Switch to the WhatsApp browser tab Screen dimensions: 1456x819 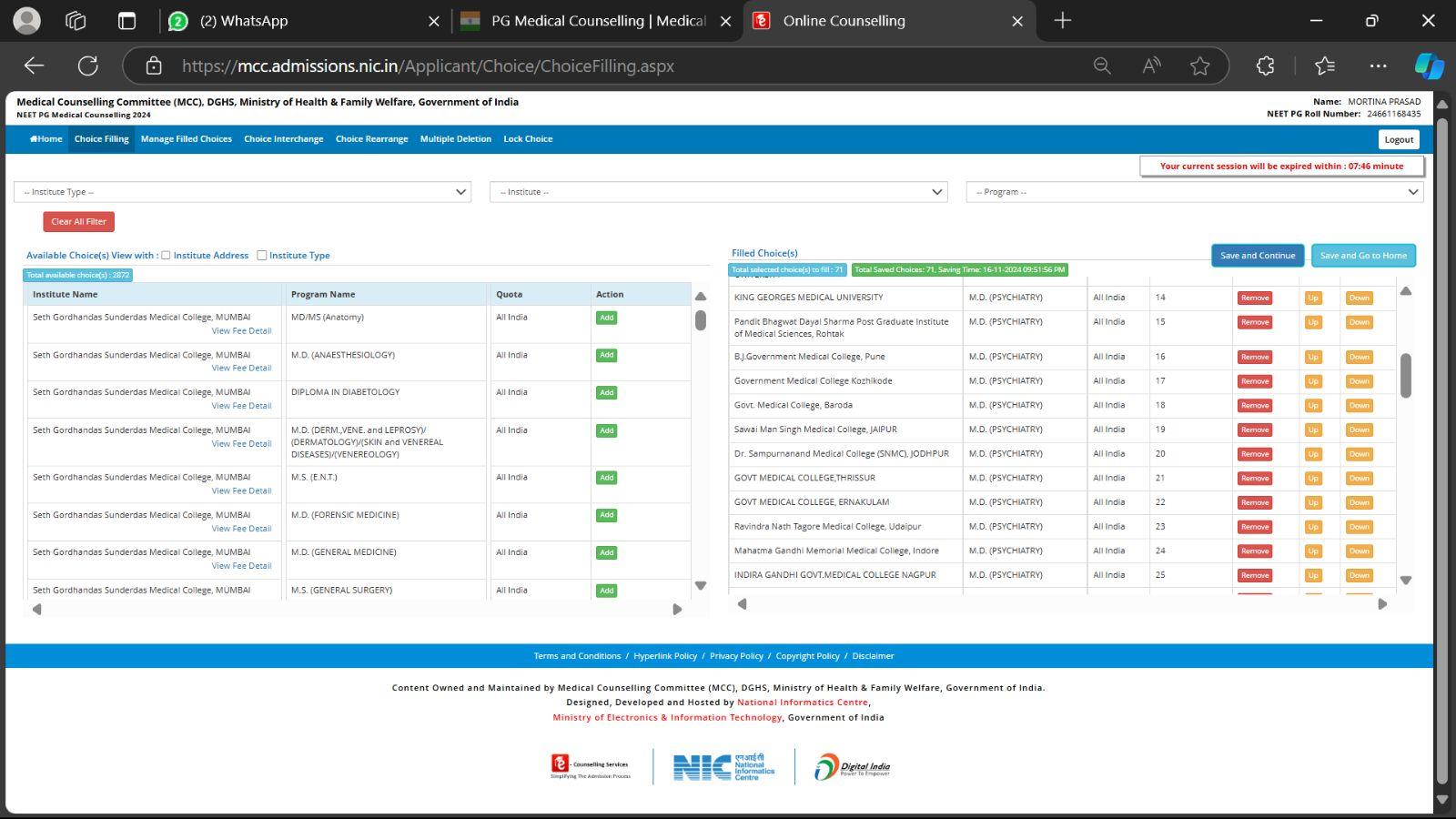coord(243,21)
